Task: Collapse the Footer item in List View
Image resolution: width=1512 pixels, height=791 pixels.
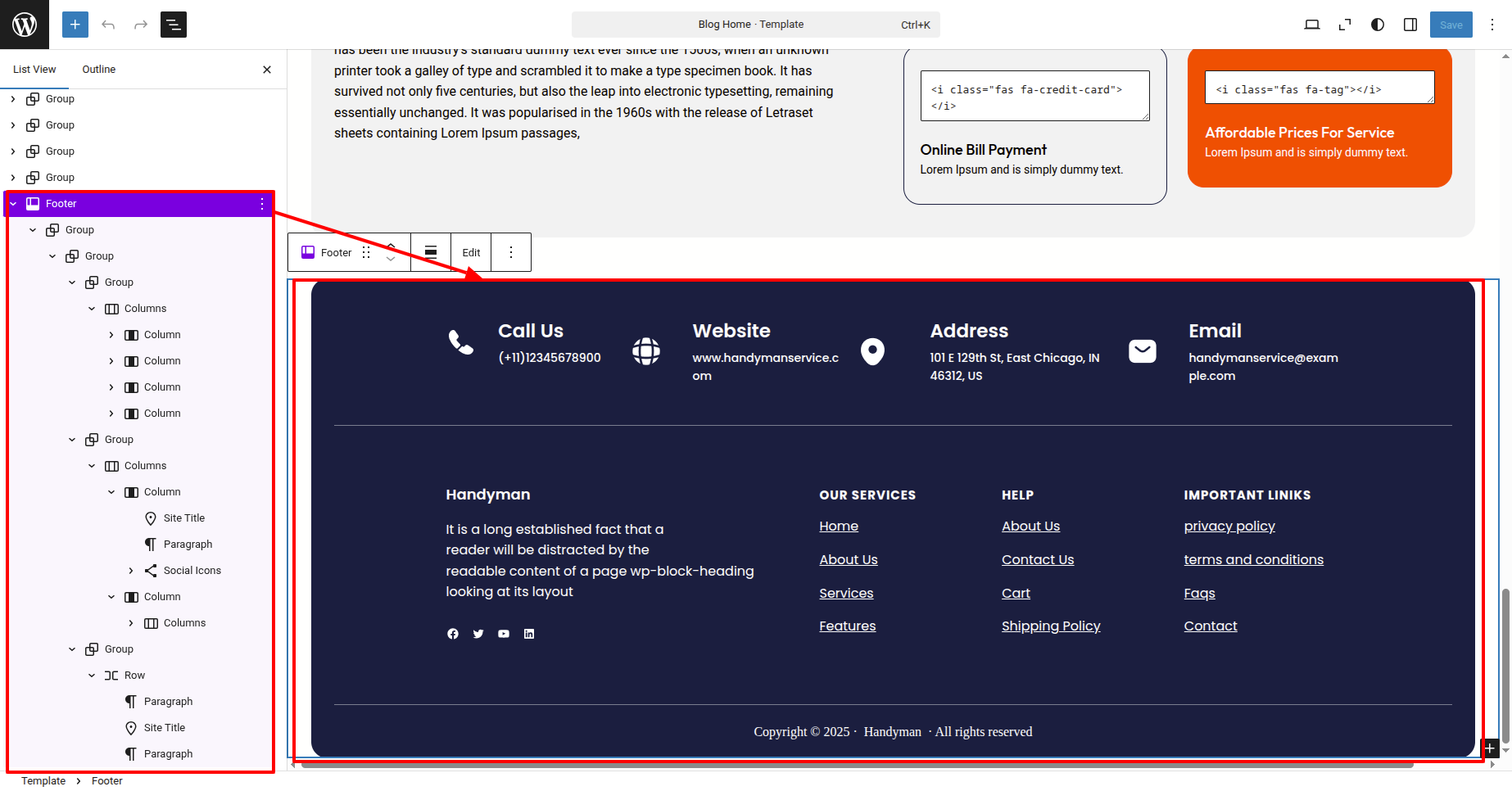Action: 13,204
